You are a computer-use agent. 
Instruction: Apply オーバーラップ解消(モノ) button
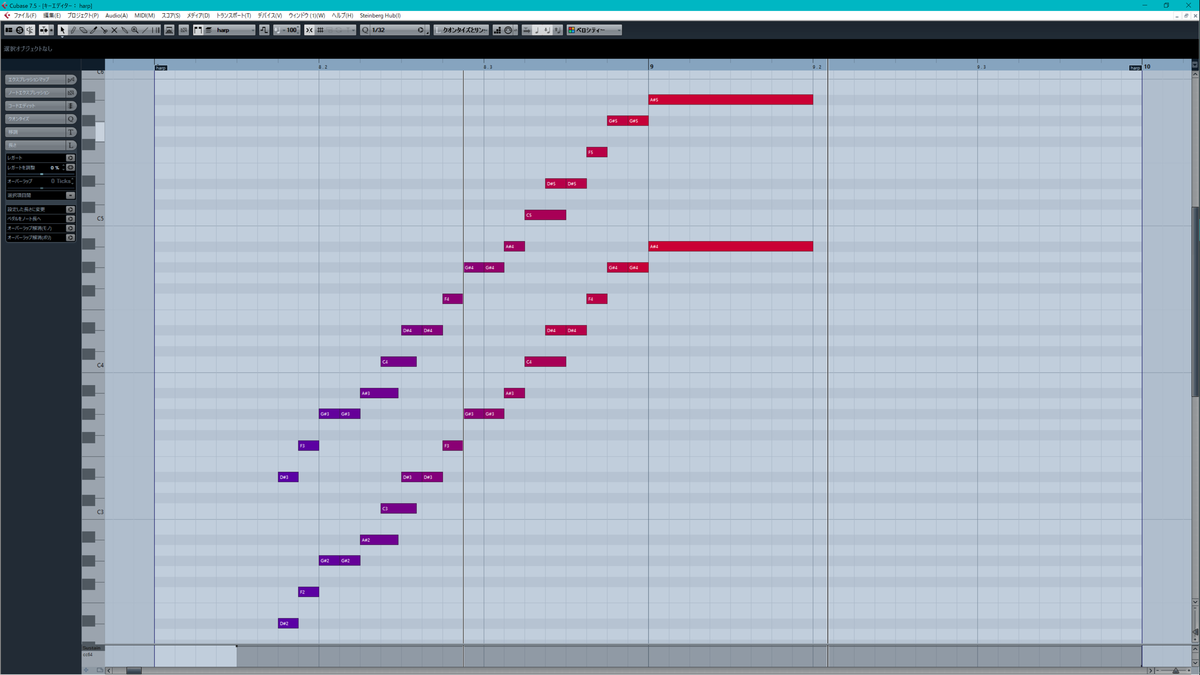click(x=71, y=228)
